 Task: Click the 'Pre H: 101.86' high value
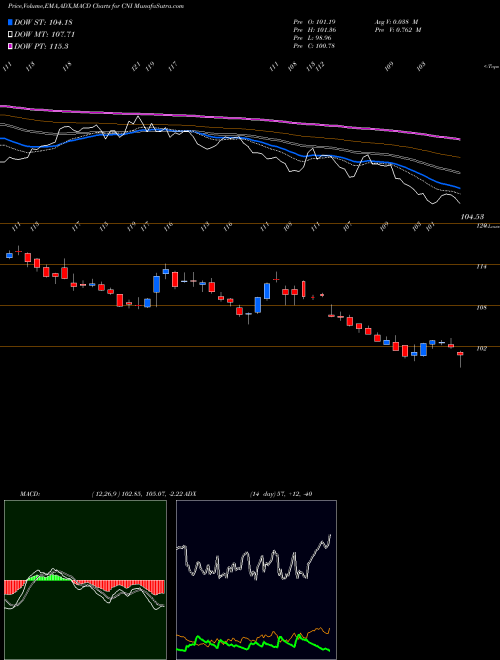click(x=314, y=30)
